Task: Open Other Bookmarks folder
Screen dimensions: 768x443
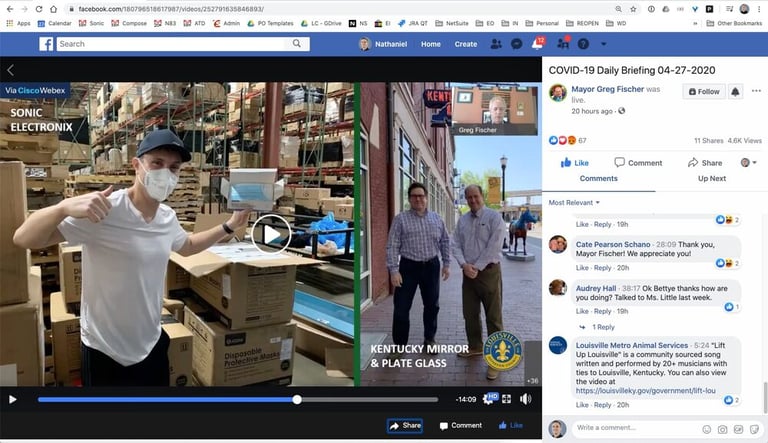Action: click(734, 23)
